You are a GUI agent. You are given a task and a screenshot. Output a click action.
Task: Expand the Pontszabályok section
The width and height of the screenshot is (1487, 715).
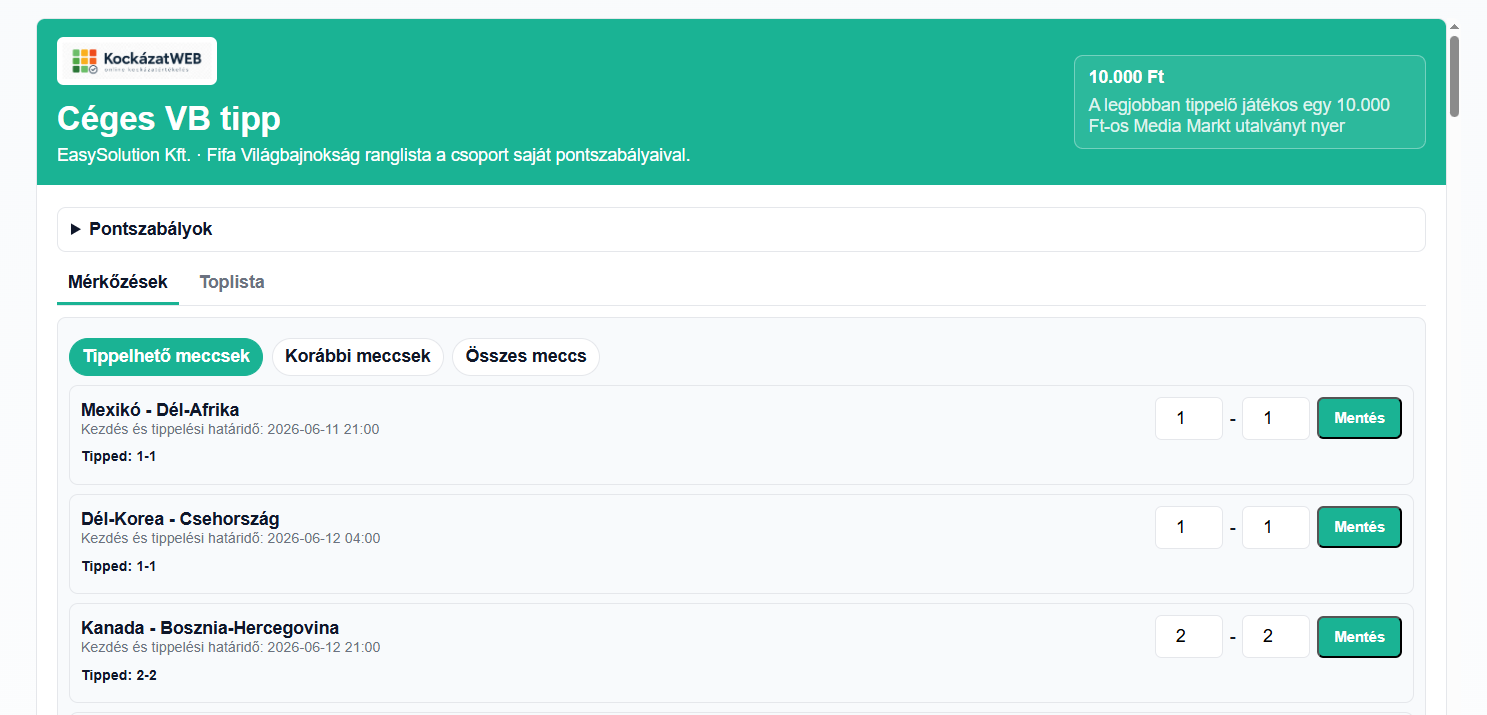click(x=741, y=229)
